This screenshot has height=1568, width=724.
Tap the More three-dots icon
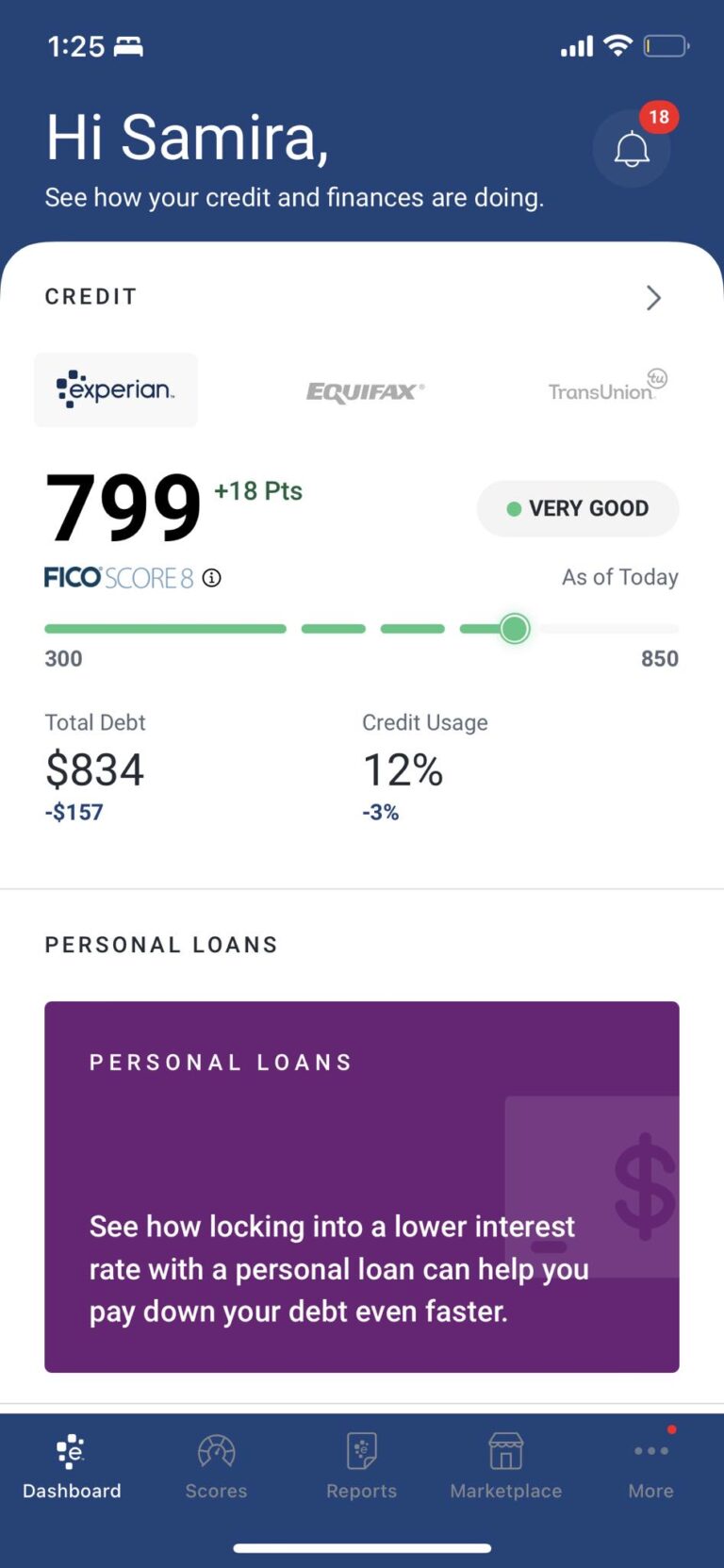click(650, 1451)
